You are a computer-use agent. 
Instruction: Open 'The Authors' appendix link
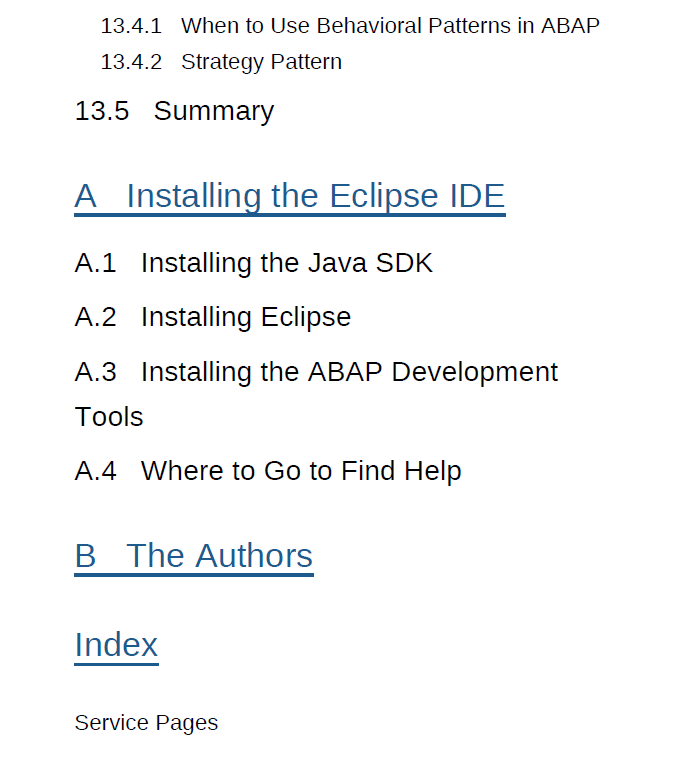tap(219, 556)
